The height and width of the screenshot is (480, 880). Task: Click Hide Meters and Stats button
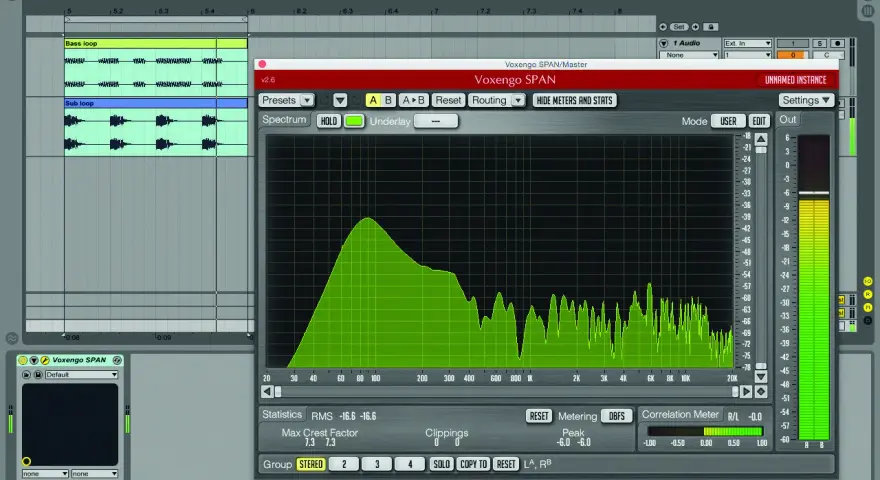pyautogui.click(x=574, y=100)
